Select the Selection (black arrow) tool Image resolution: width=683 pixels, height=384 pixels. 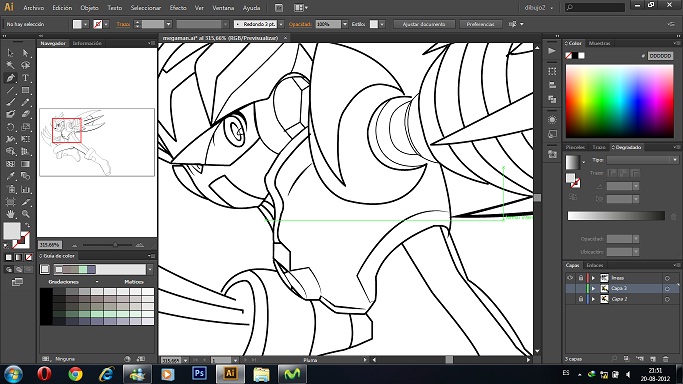10,53
